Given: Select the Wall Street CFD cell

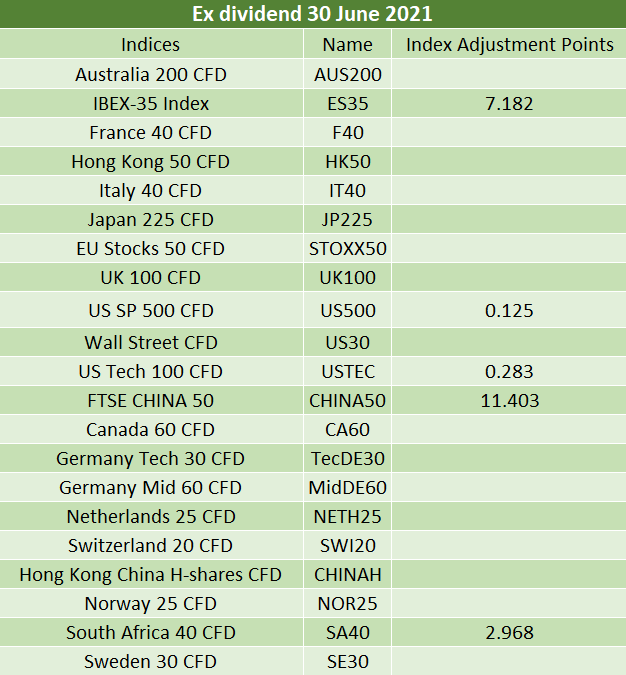Looking at the screenshot, I should pos(151,343).
